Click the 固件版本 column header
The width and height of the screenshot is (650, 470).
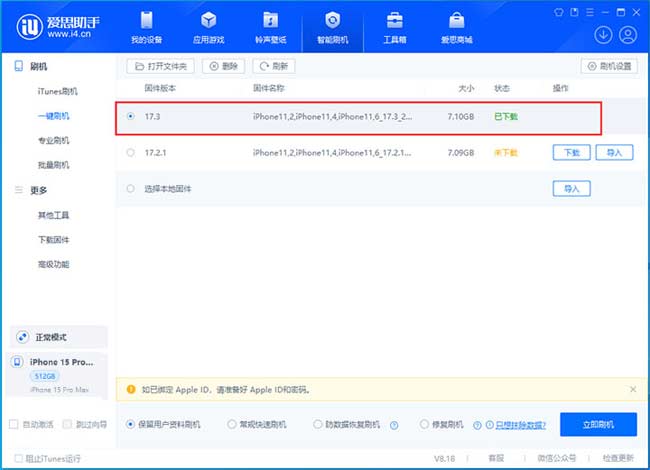pos(160,88)
